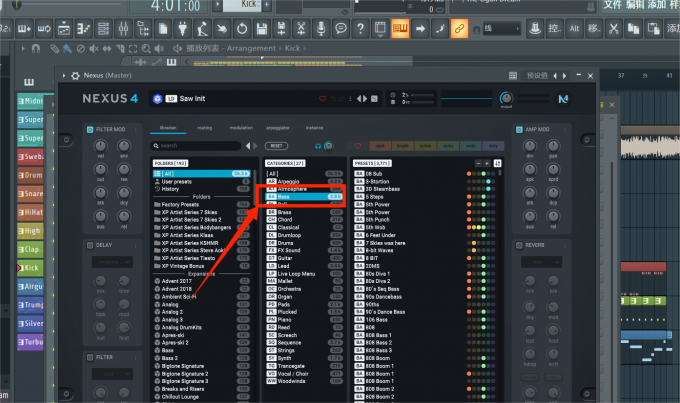680x403 pixels.
Task: Click the right arrow toolbar icon
Action: click(420, 29)
